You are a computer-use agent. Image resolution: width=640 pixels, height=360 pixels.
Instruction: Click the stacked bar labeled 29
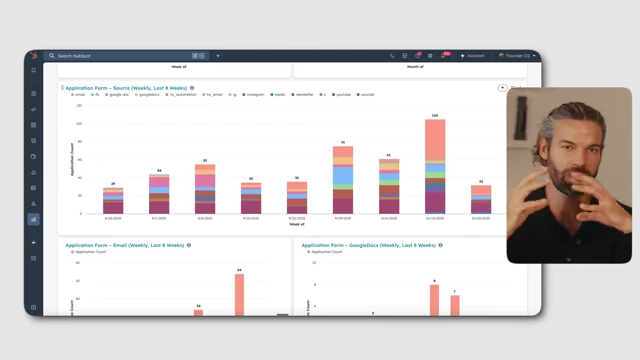[x=113, y=201]
